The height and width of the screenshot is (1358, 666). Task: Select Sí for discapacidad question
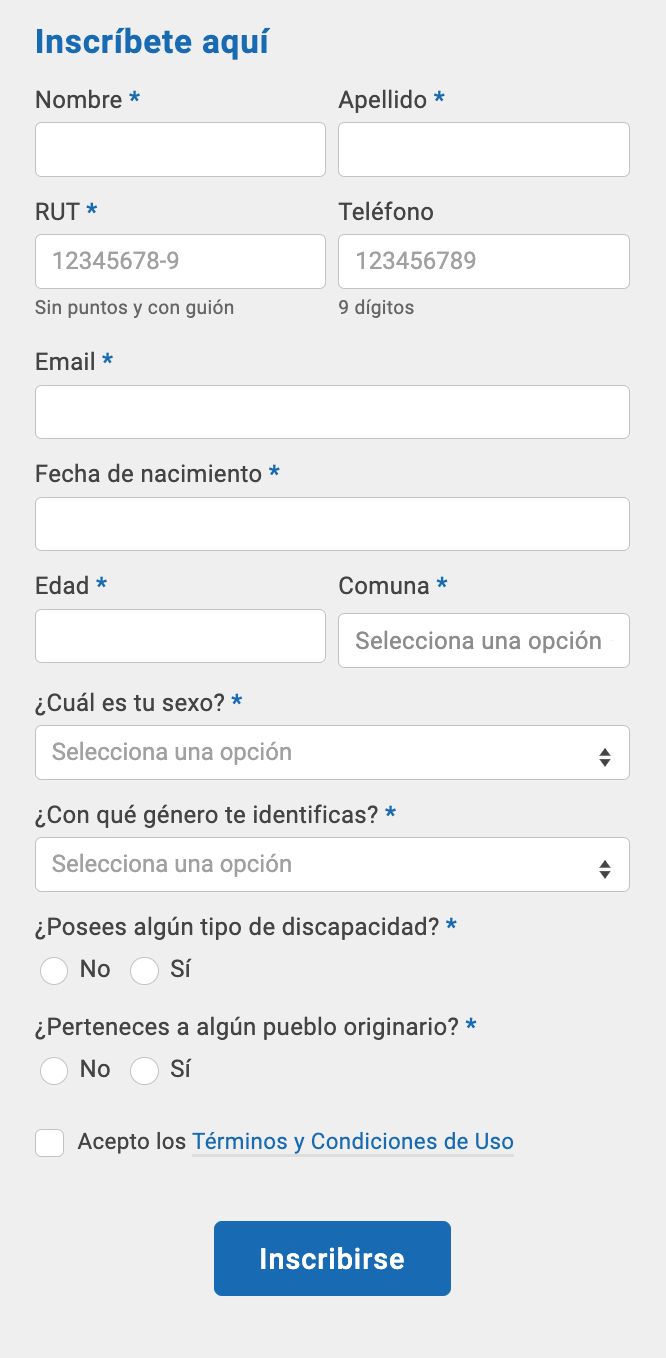[x=145, y=970]
